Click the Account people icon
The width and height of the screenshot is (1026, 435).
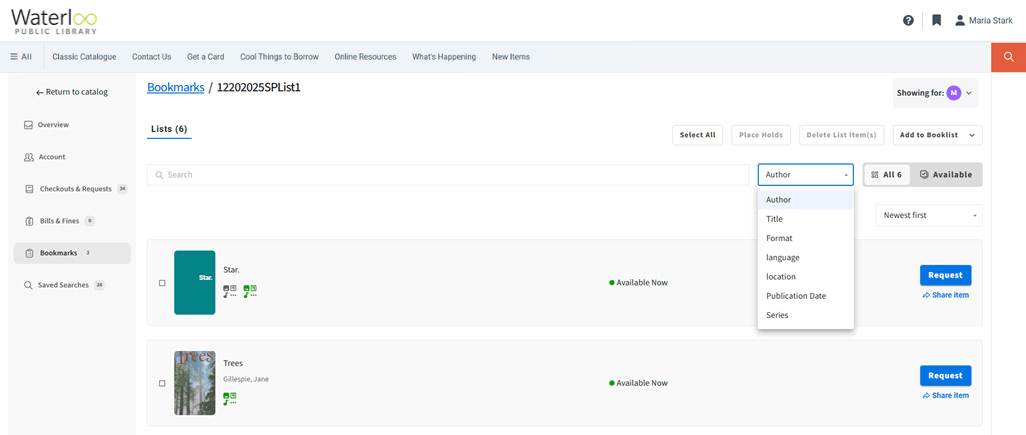coord(28,157)
